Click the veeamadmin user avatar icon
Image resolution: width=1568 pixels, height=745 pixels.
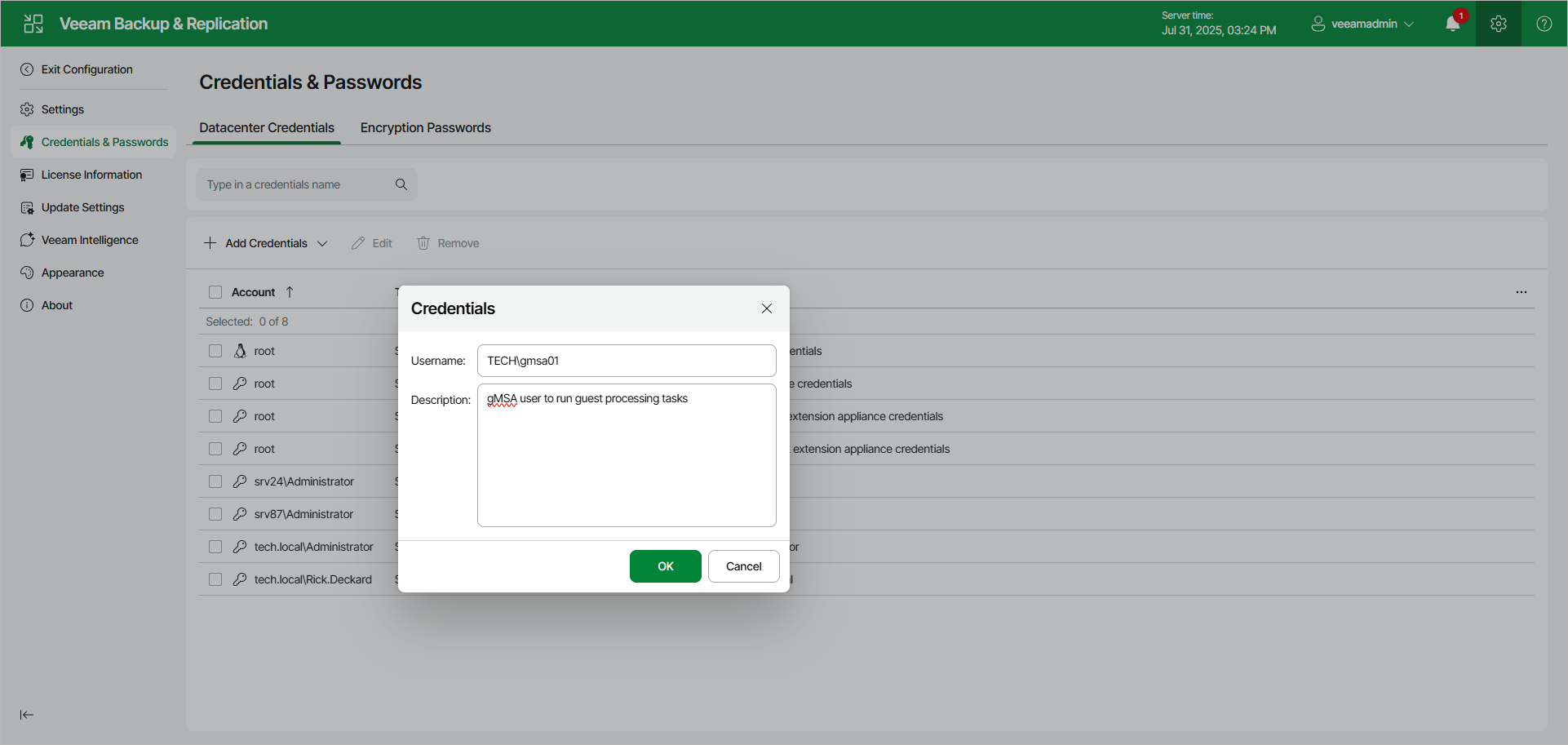pos(1318,24)
